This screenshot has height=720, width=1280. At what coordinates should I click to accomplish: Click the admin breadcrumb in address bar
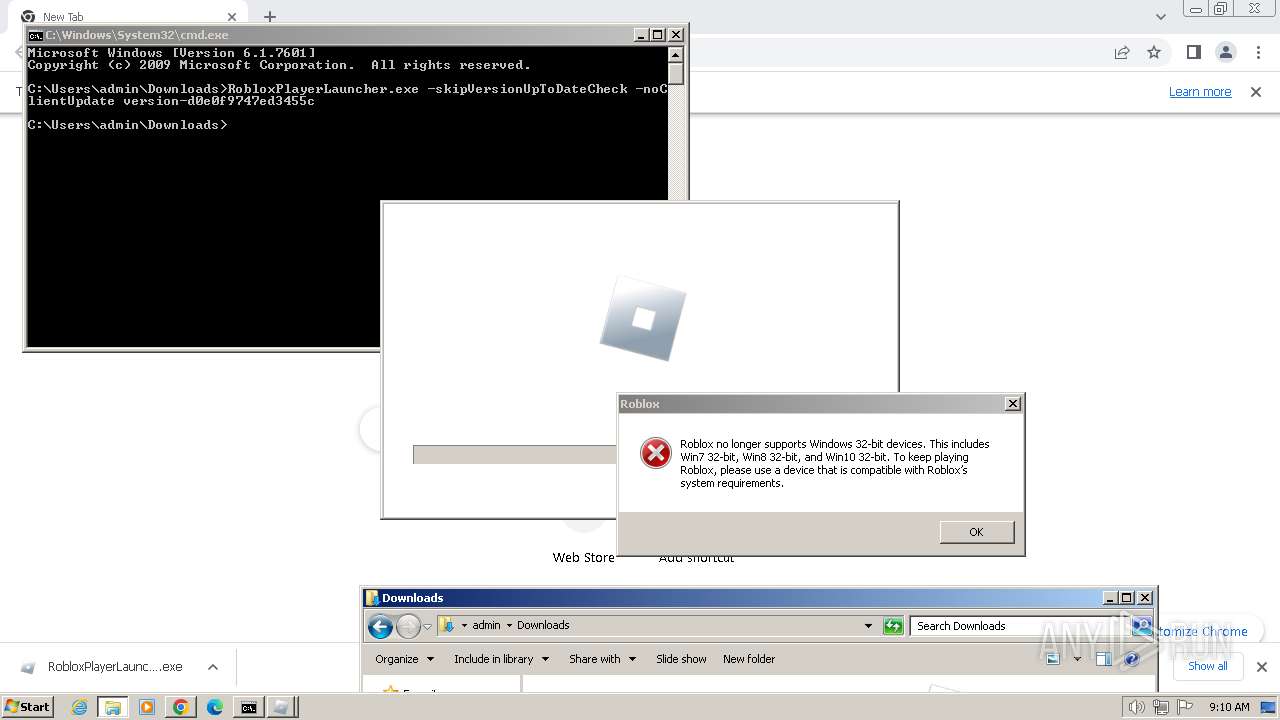coord(487,625)
